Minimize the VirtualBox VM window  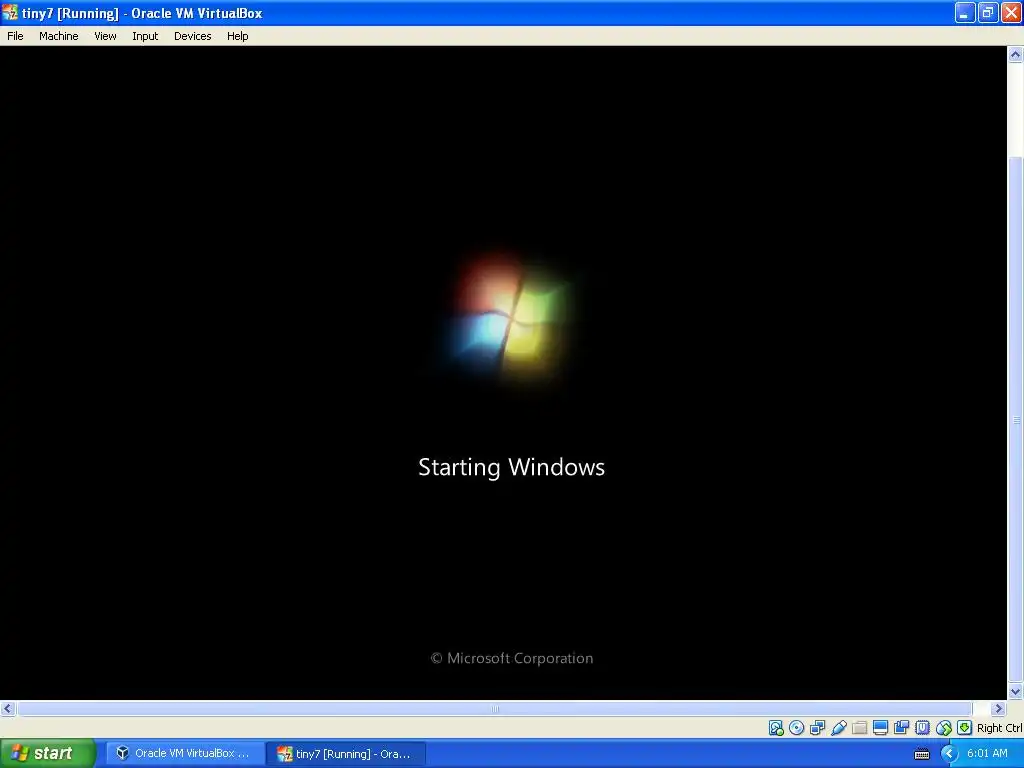point(965,12)
